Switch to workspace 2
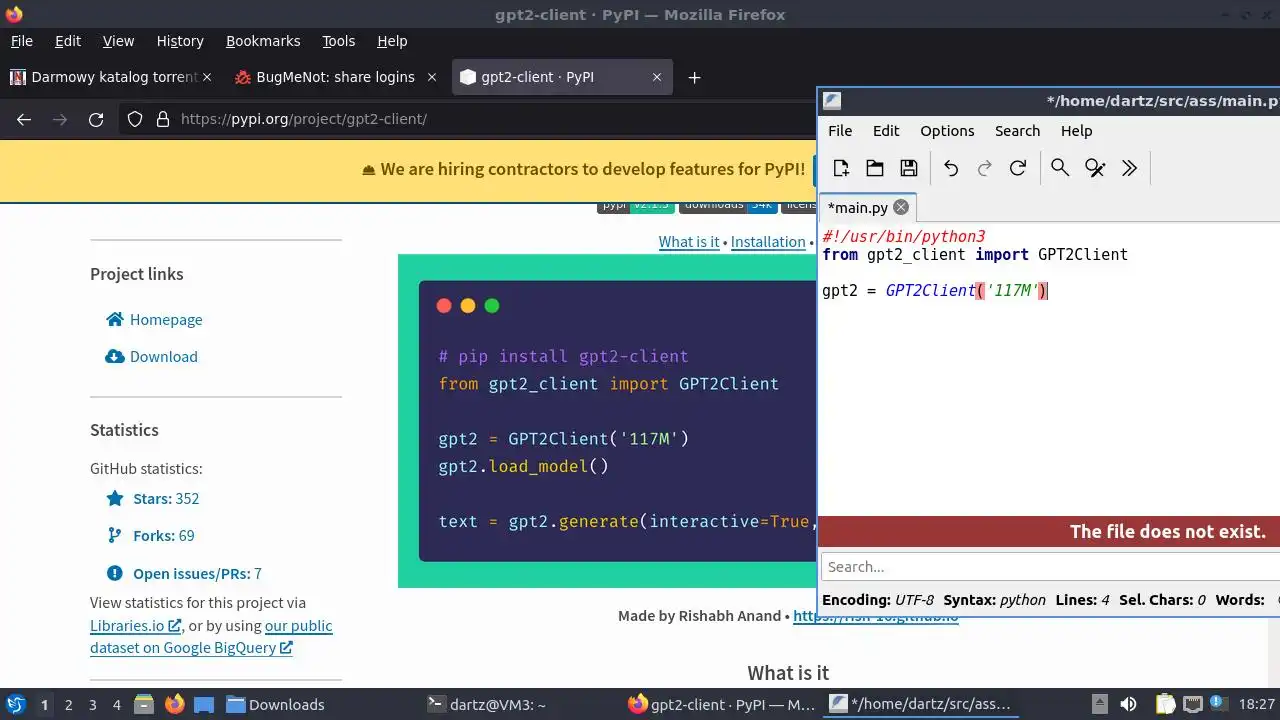This screenshot has height=720, width=1280. point(68,705)
